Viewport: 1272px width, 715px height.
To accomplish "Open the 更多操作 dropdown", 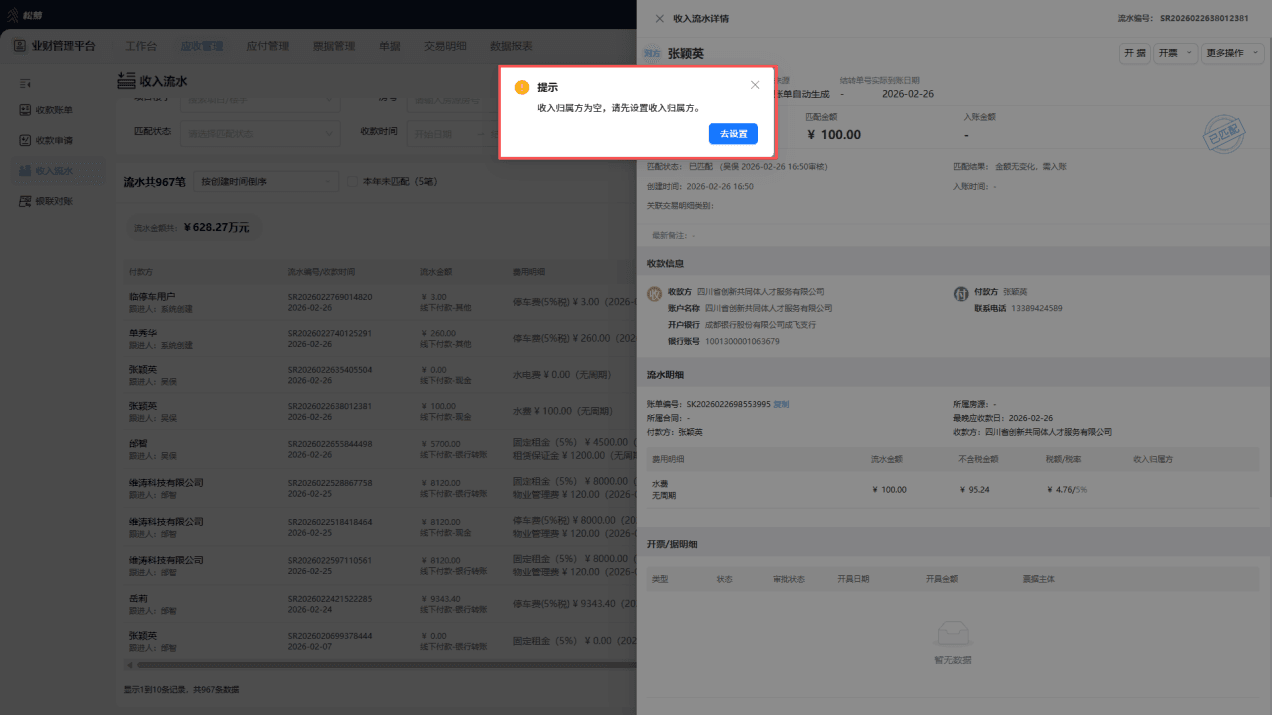I will [1232, 53].
